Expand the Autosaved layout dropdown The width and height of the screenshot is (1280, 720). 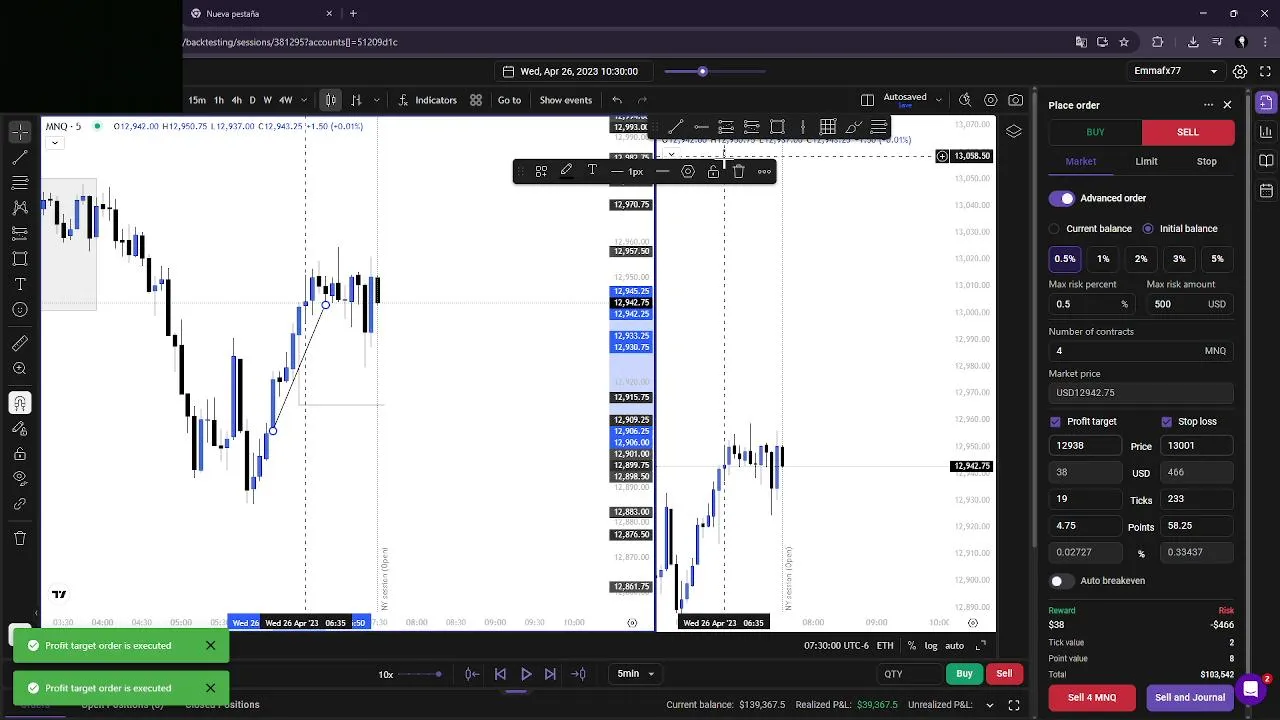tap(938, 100)
